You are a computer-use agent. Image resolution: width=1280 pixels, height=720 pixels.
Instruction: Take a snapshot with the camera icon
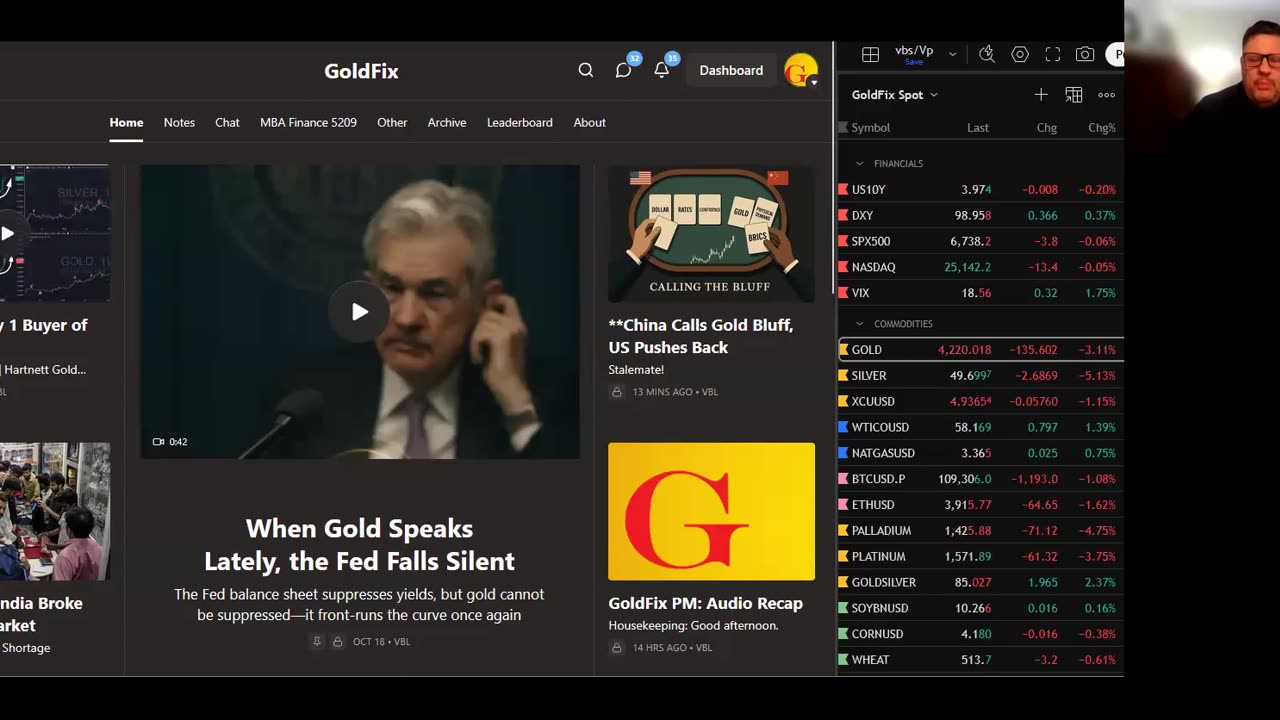point(1085,55)
